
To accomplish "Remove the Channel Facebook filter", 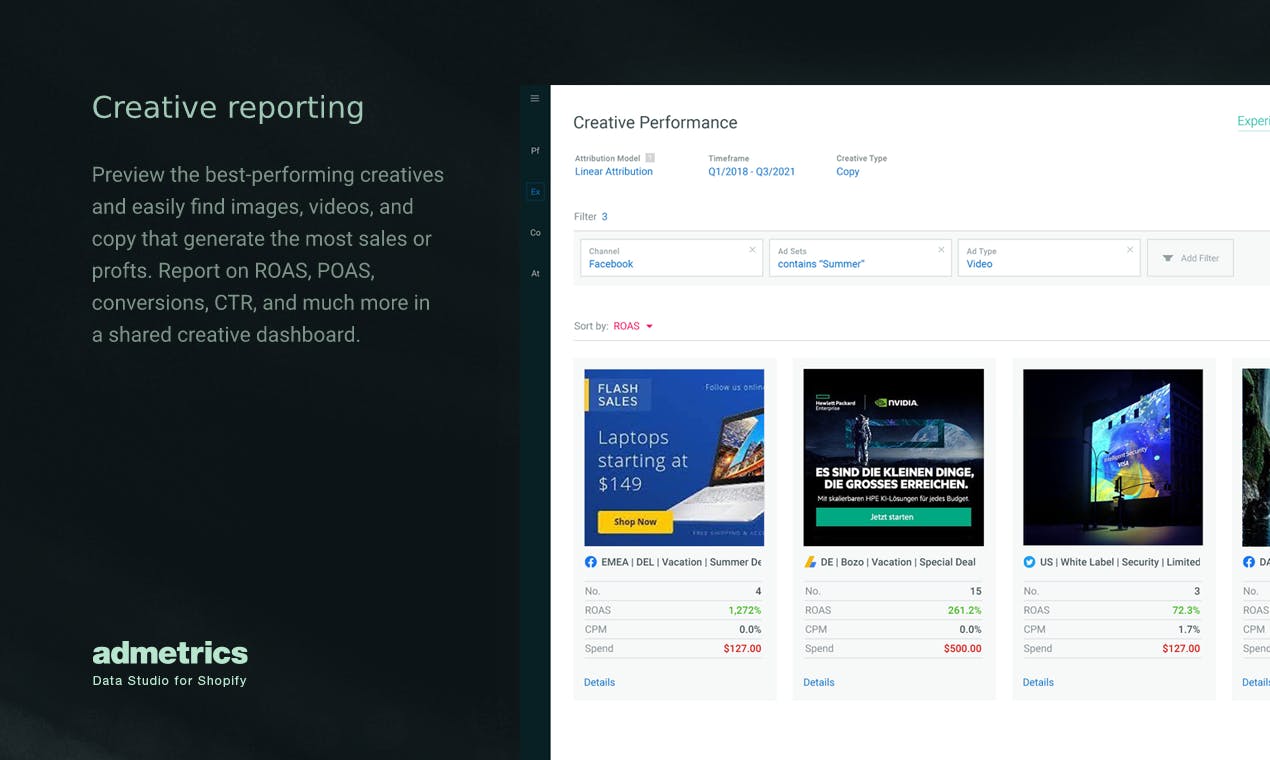I will click(753, 250).
